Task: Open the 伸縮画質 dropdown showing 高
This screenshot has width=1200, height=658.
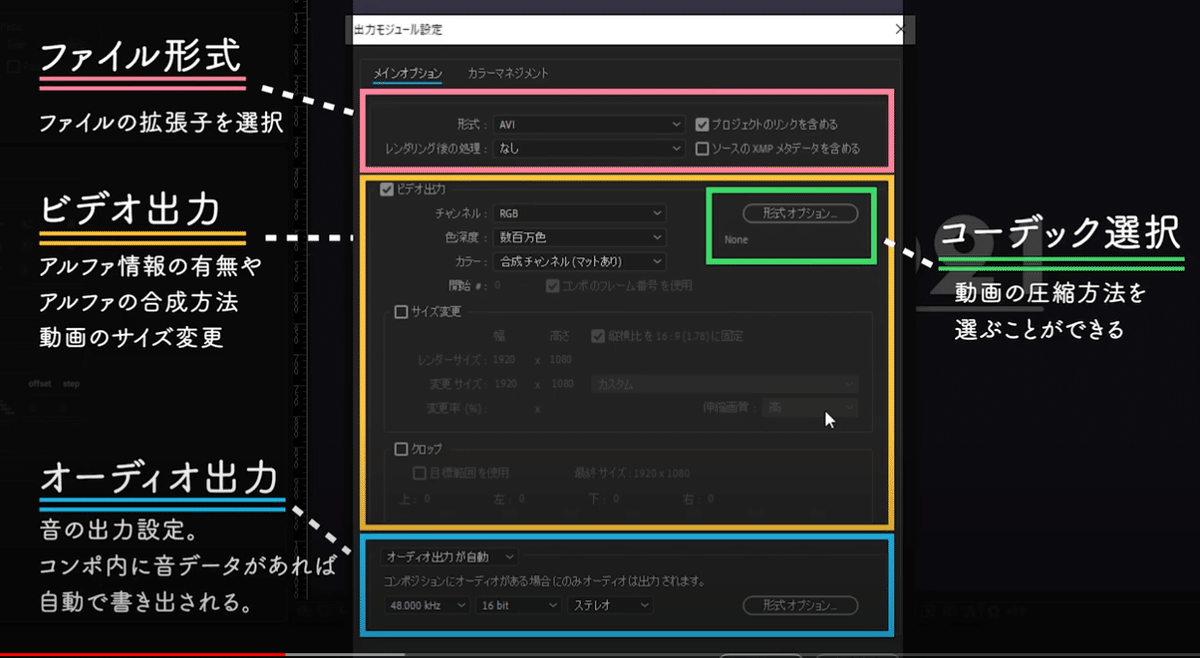Action: (x=810, y=408)
